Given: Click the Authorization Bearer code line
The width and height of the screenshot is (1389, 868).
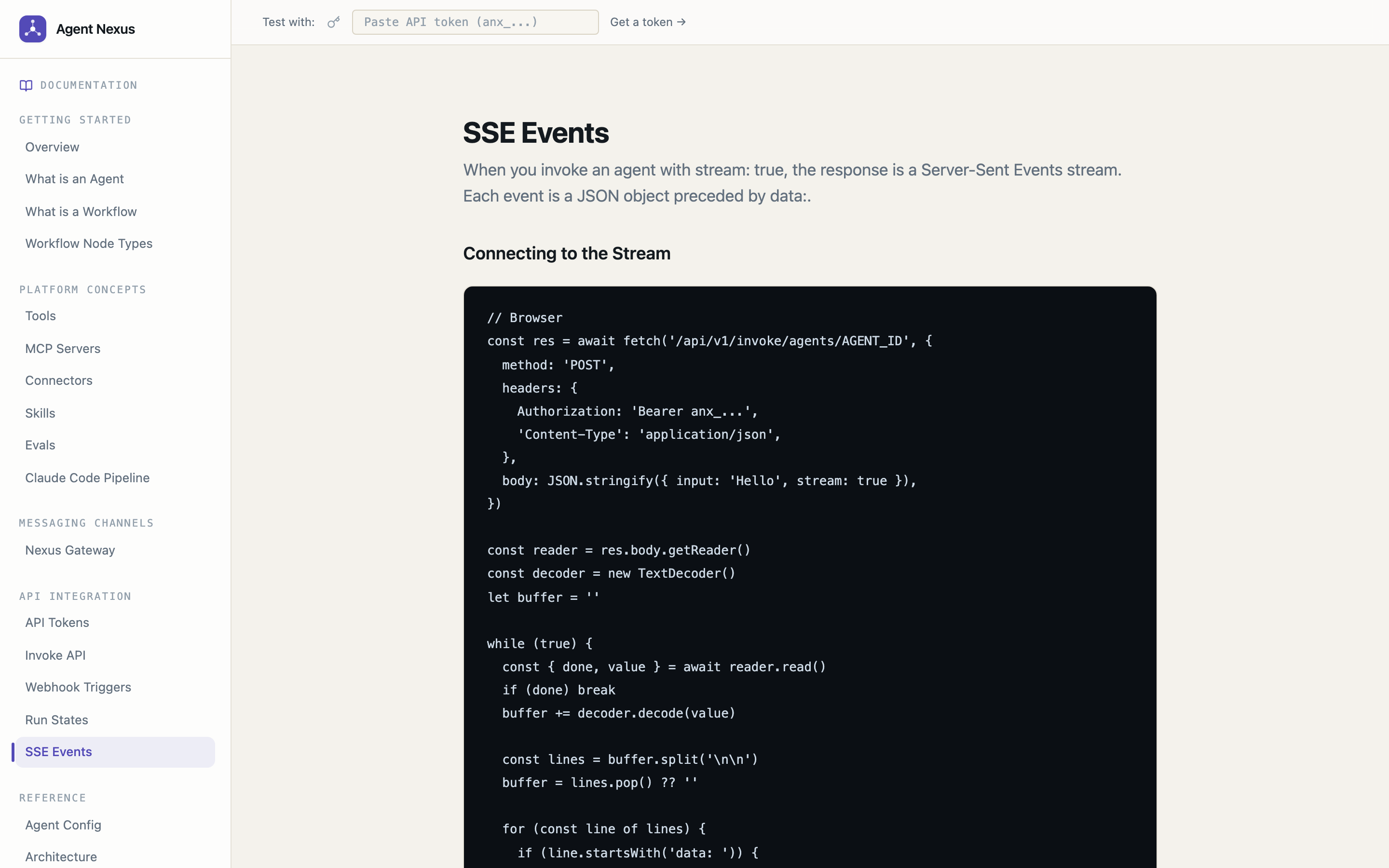Looking at the screenshot, I should pos(638,412).
